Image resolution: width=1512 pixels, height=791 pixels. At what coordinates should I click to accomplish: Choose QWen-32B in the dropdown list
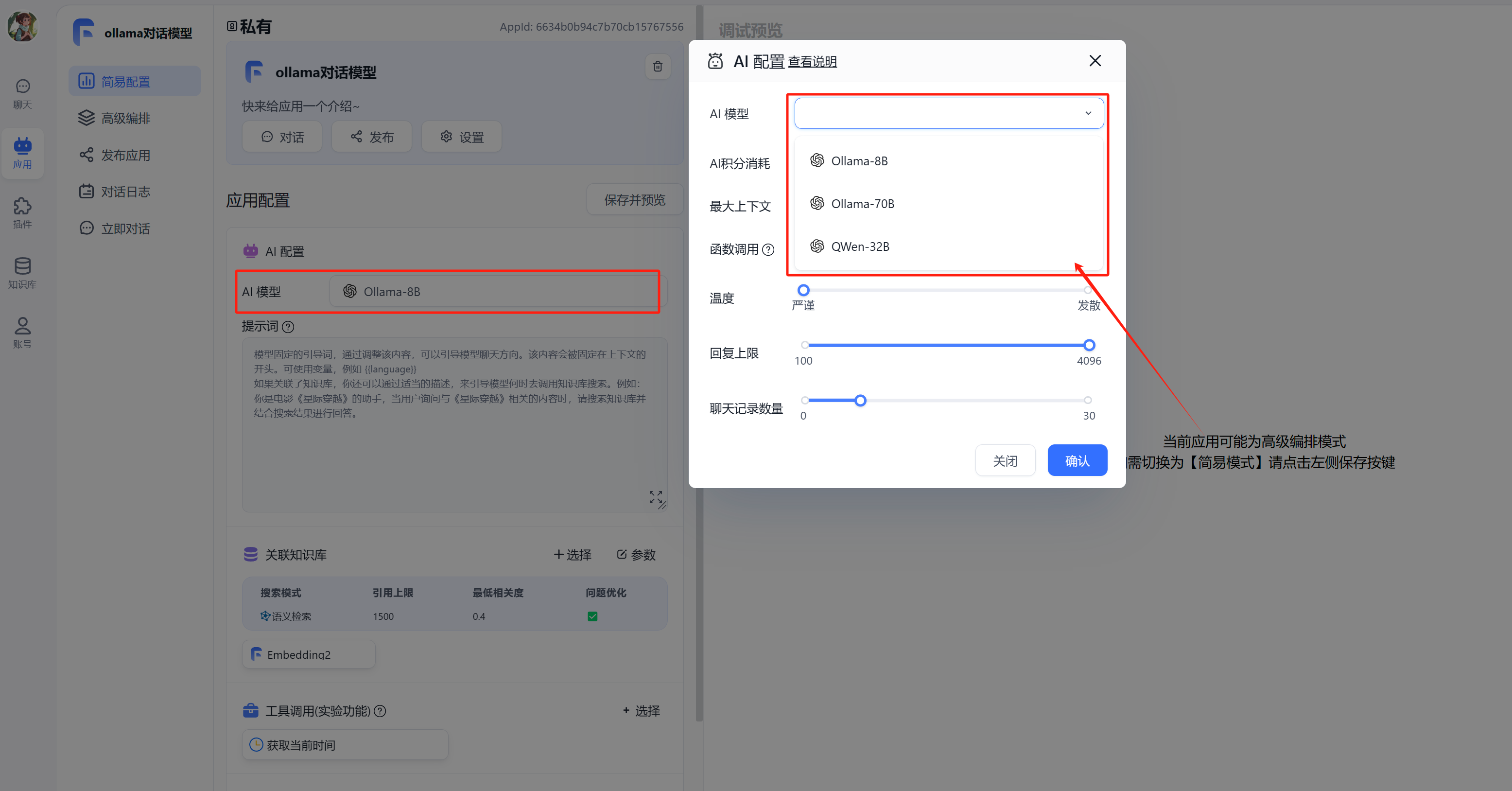pos(859,246)
